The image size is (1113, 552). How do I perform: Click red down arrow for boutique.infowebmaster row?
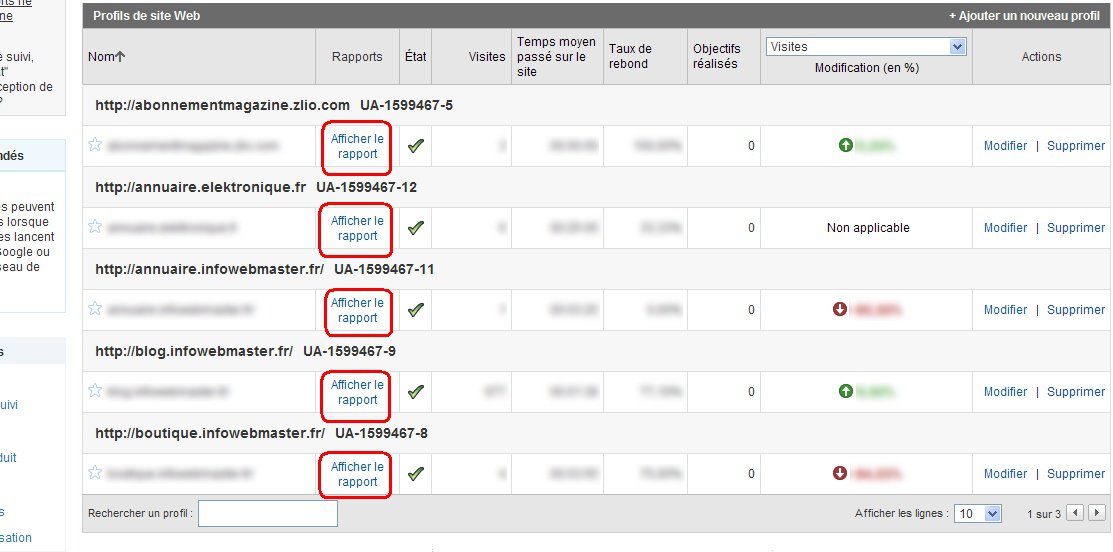pos(840,474)
